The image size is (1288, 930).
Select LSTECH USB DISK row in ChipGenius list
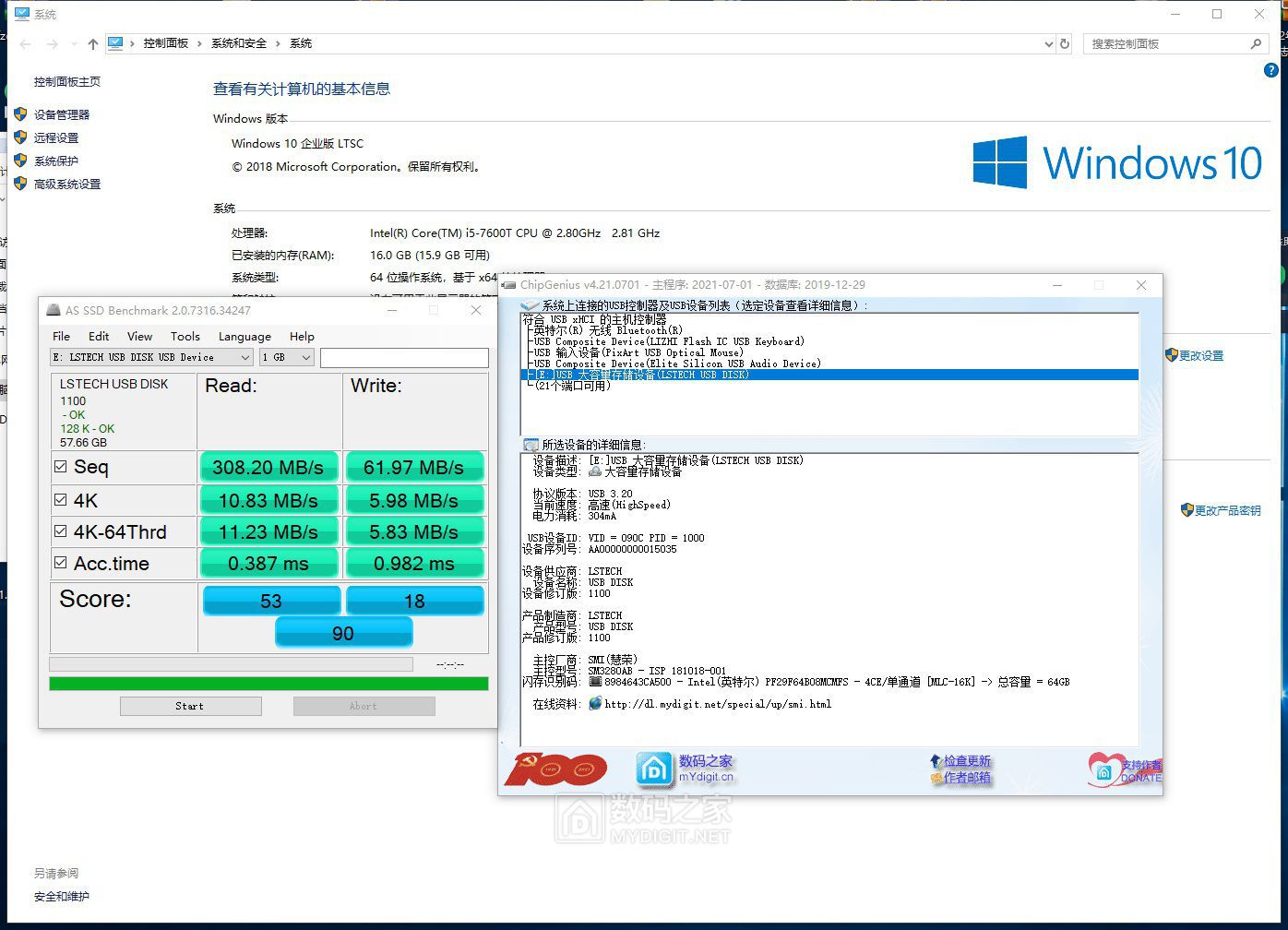coord(829,375)
